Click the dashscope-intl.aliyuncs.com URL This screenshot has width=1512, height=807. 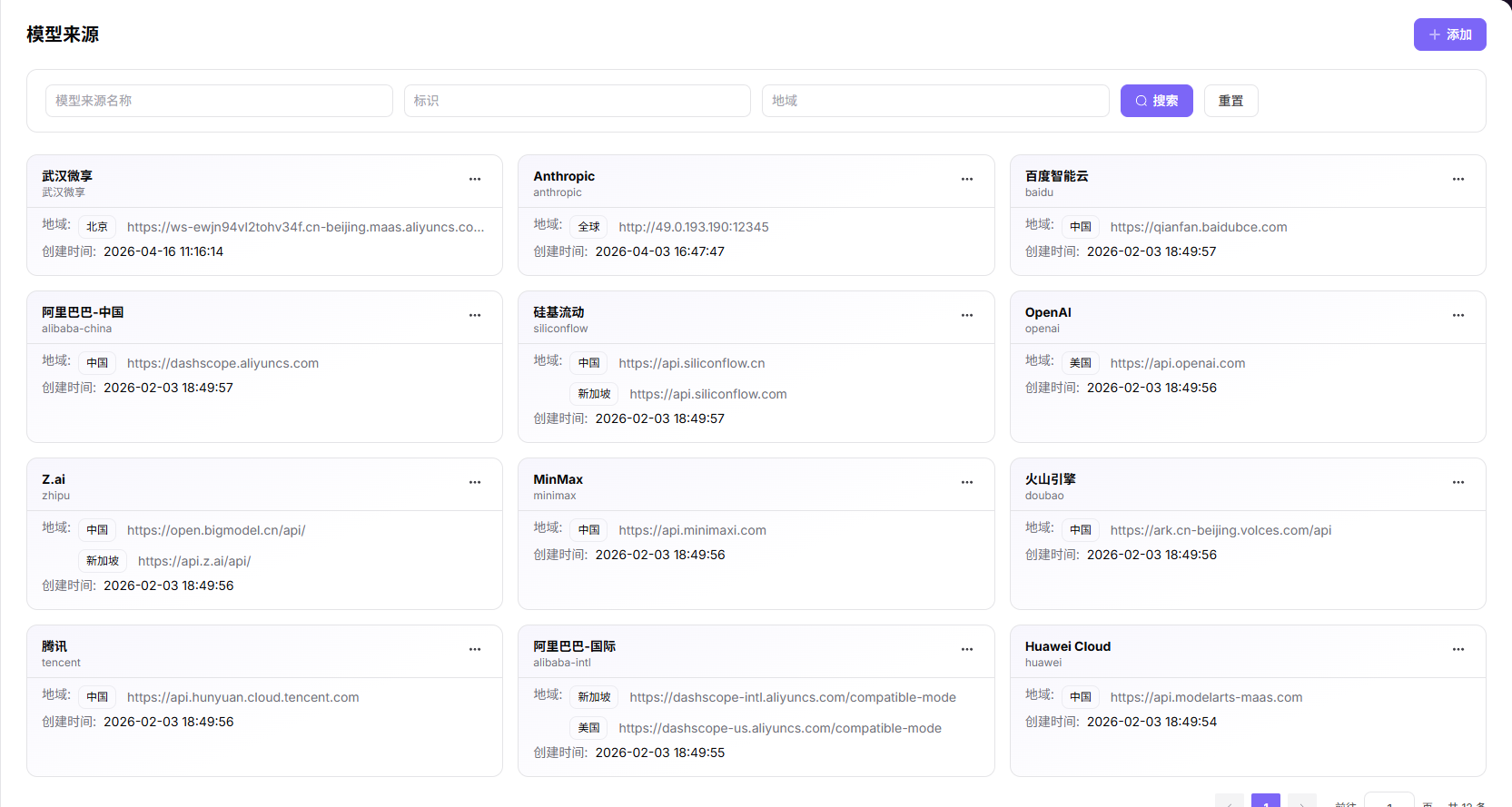point(793,697)
